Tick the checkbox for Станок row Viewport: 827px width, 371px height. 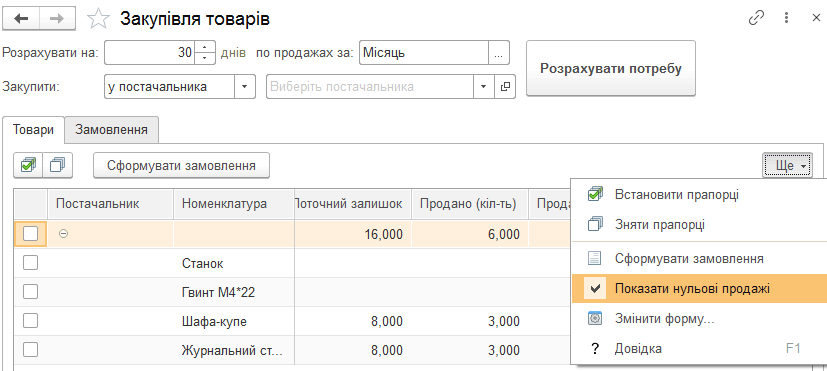31,262
